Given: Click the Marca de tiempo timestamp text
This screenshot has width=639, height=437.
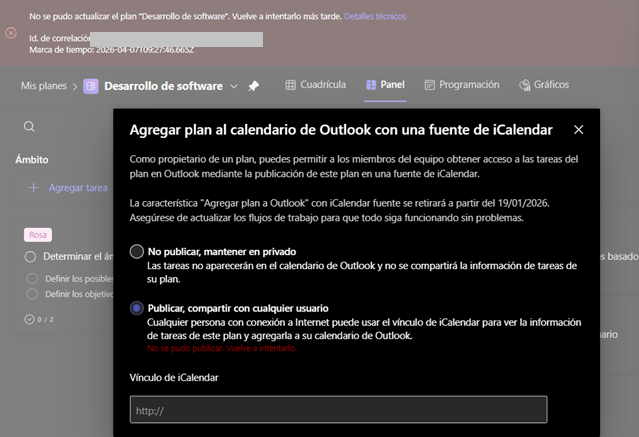Looking at the screenshot, I should pos(112,50).
